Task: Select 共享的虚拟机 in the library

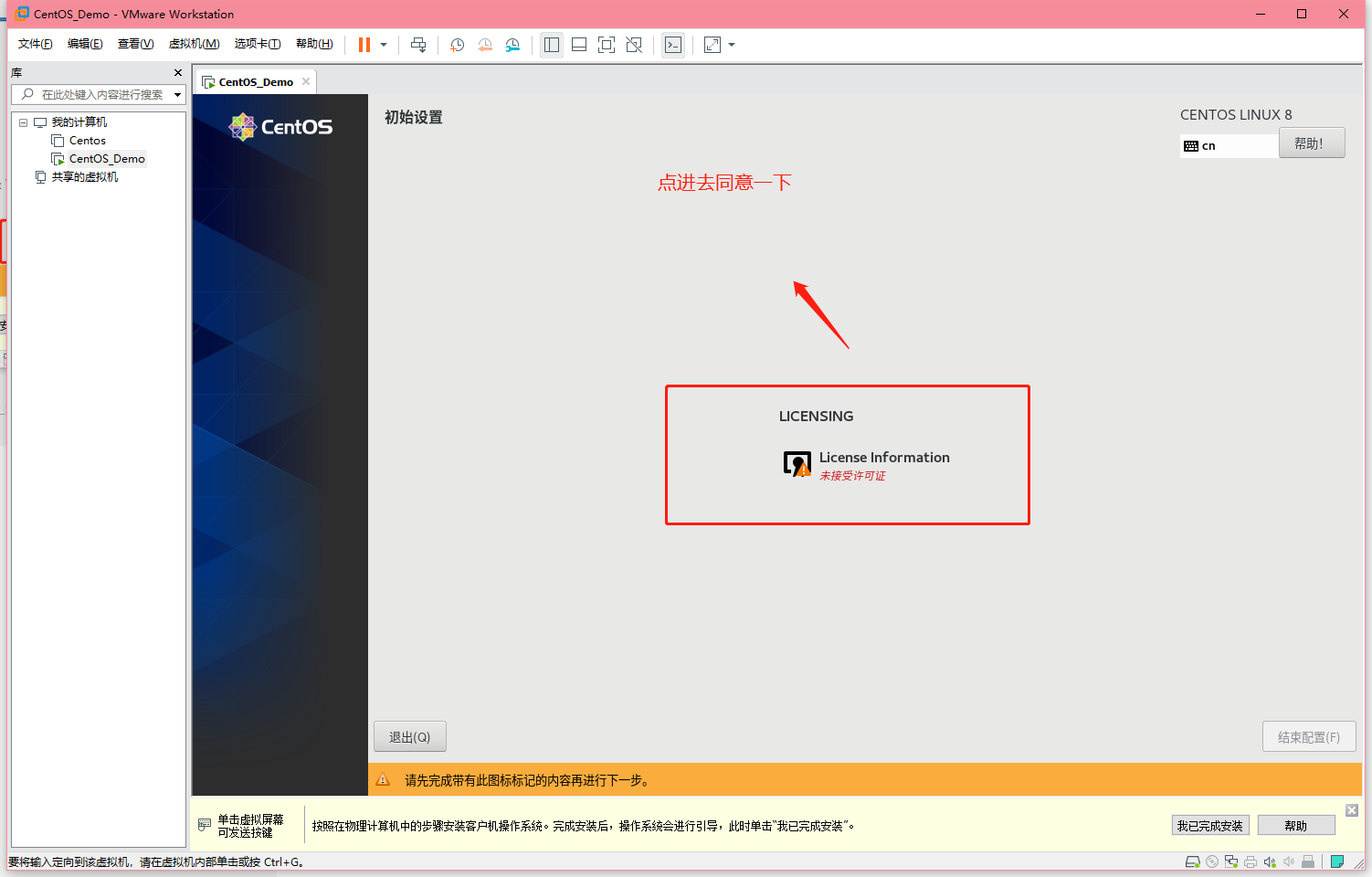Action: 84,177
